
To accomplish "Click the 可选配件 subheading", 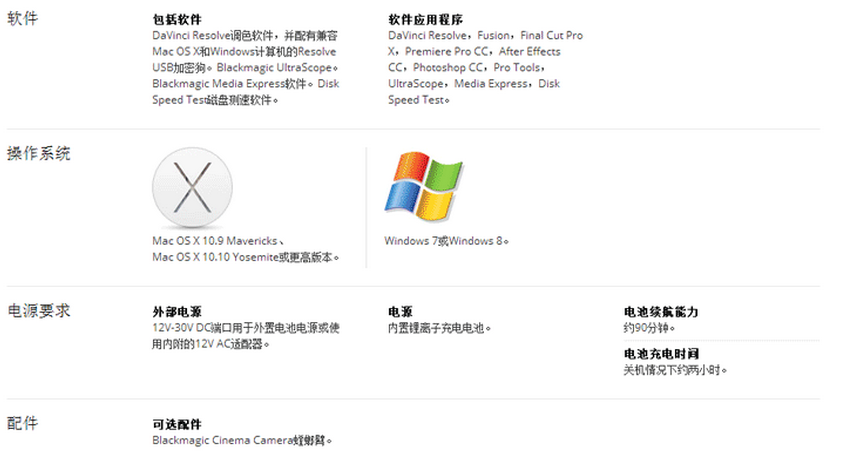I will [177, 424].
